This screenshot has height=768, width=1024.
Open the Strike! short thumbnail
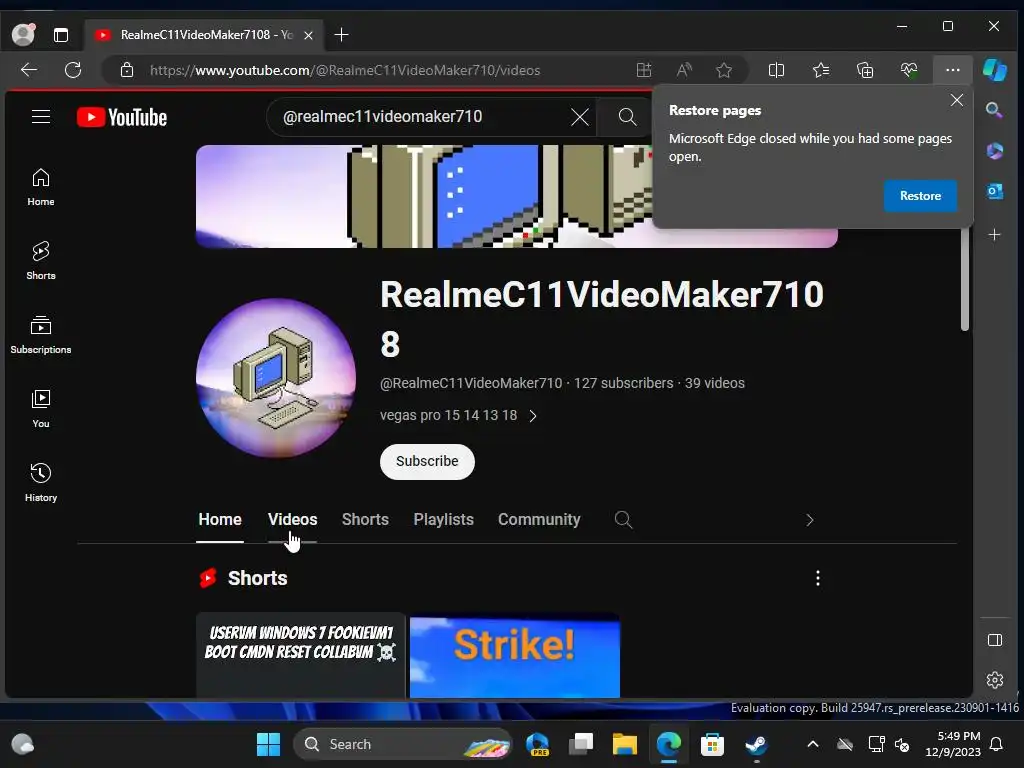click(x=515, y=656)
